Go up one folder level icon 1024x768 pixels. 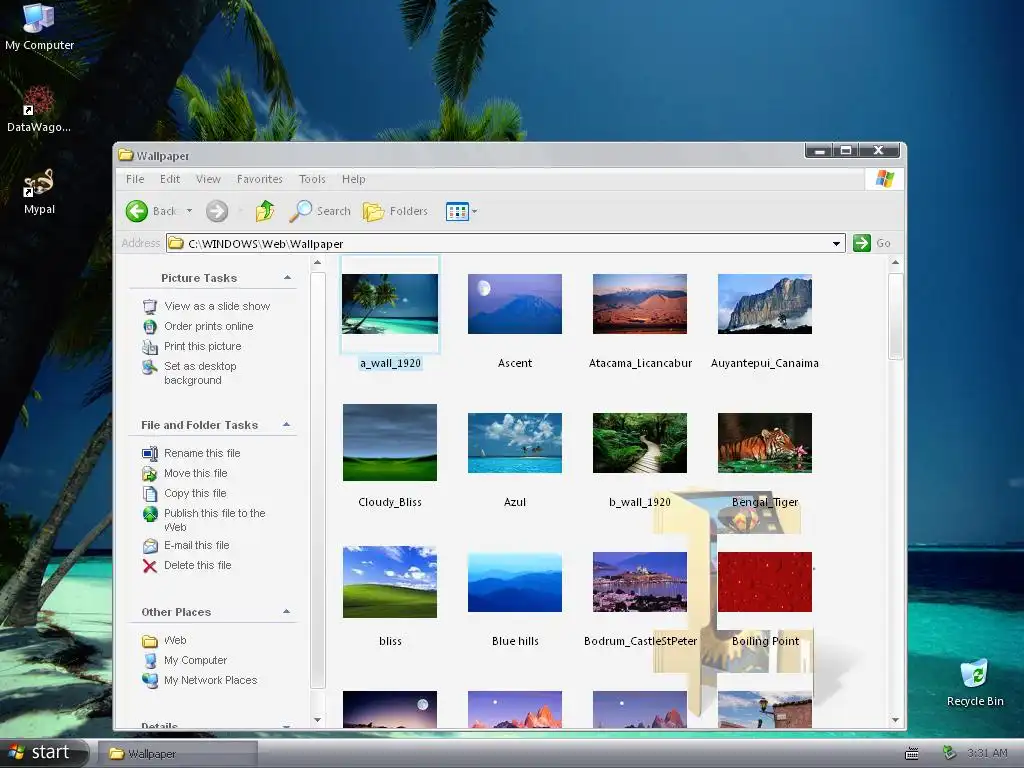pyautogui.click(x=264, y=211)
